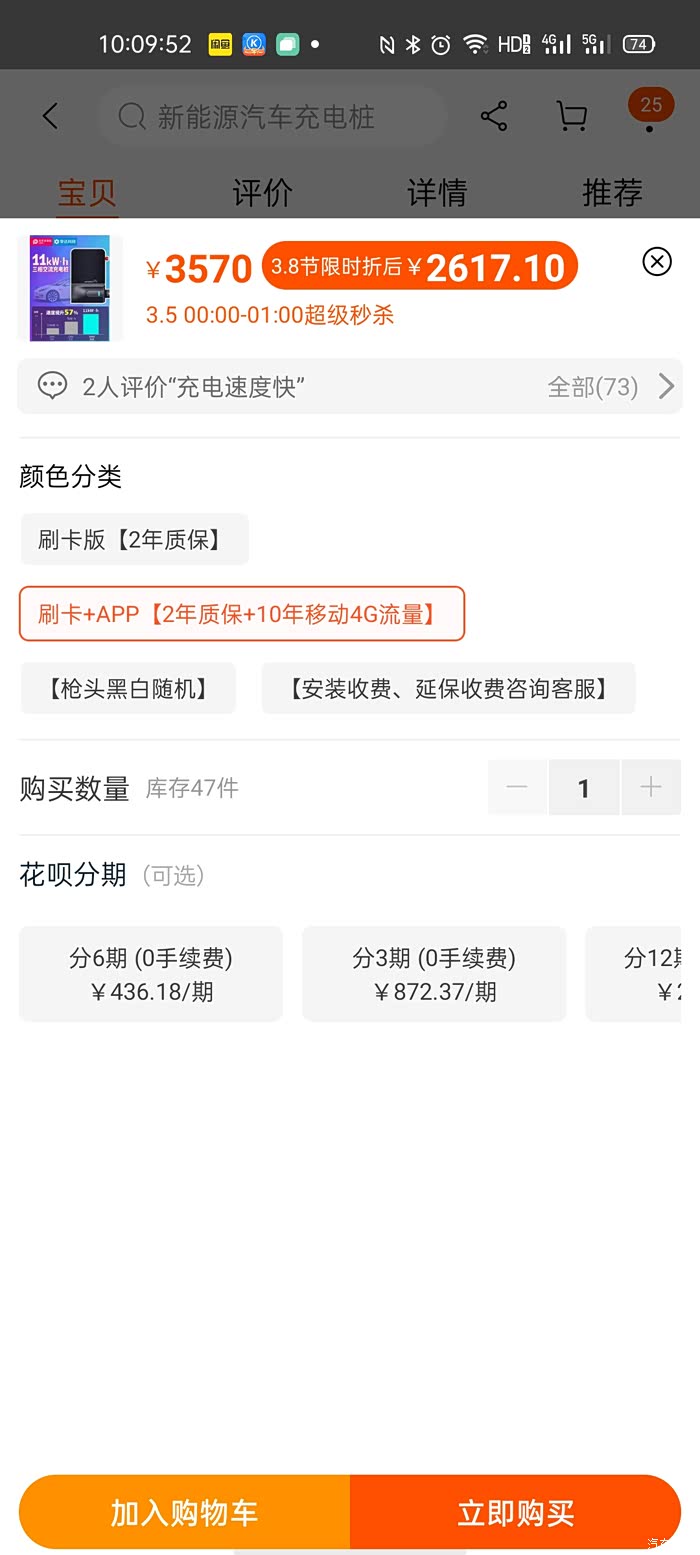Choose 分6期 installment plan

click(151, 974)
